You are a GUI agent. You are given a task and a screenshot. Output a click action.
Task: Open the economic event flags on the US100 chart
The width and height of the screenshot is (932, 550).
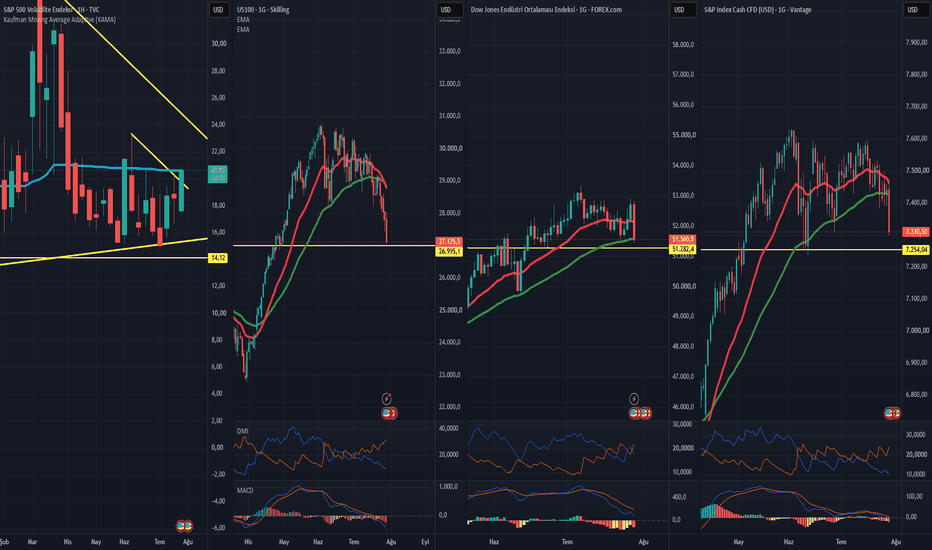click(x=389, y=413)
